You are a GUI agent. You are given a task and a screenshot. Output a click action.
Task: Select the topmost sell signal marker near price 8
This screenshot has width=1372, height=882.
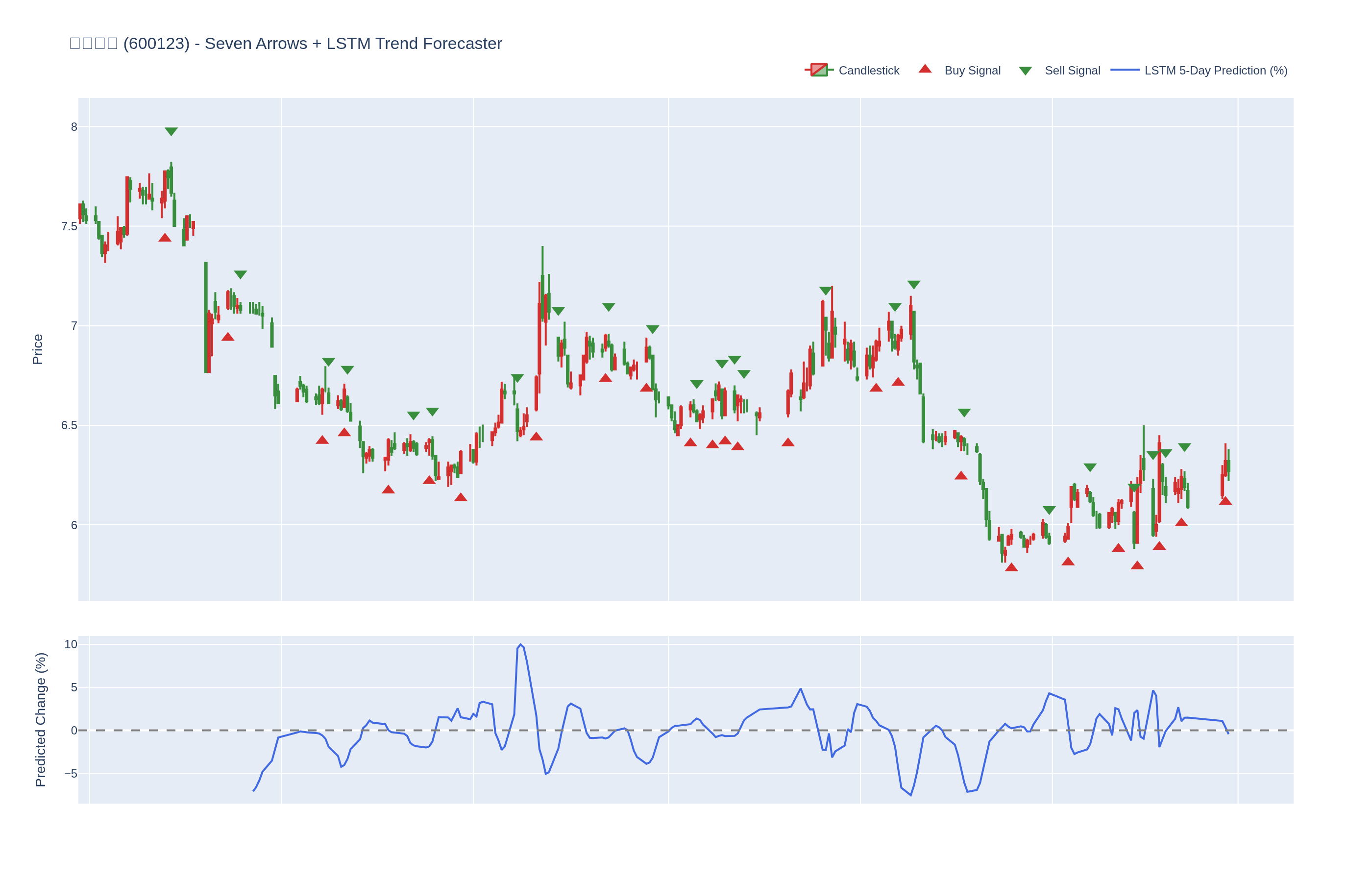point(171,131)
